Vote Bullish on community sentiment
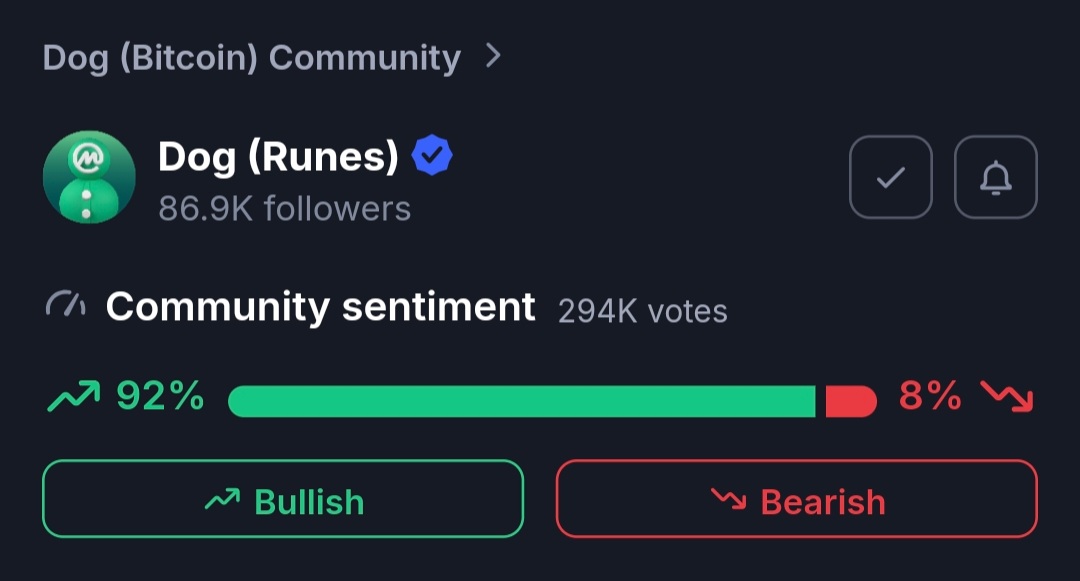The height and width of the screenshot is (581, 1080). 283,499
